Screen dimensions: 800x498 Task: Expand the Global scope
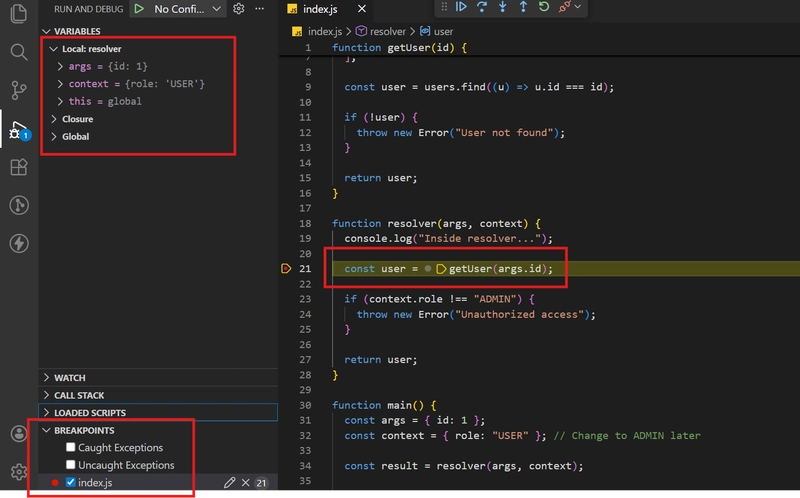click(x=54, y=136)
